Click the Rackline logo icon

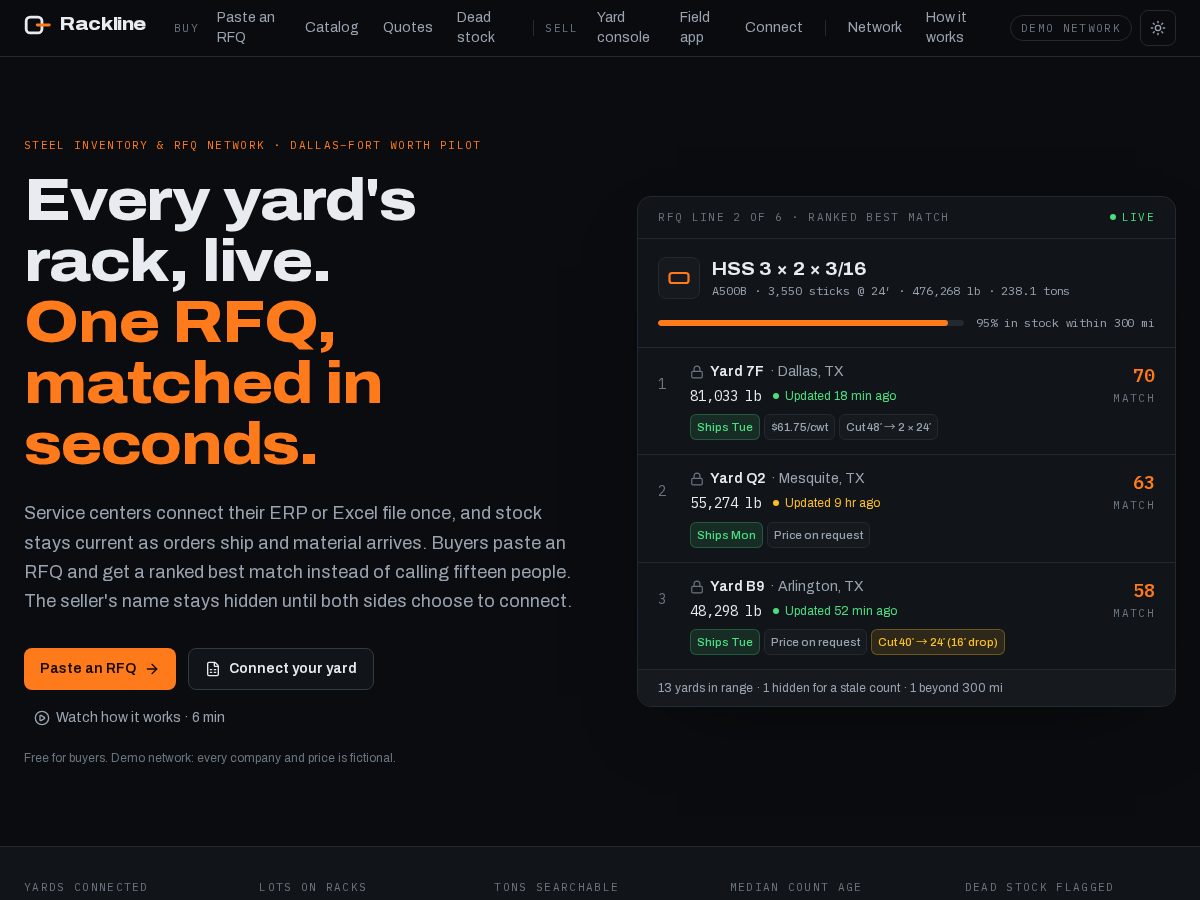37,25
